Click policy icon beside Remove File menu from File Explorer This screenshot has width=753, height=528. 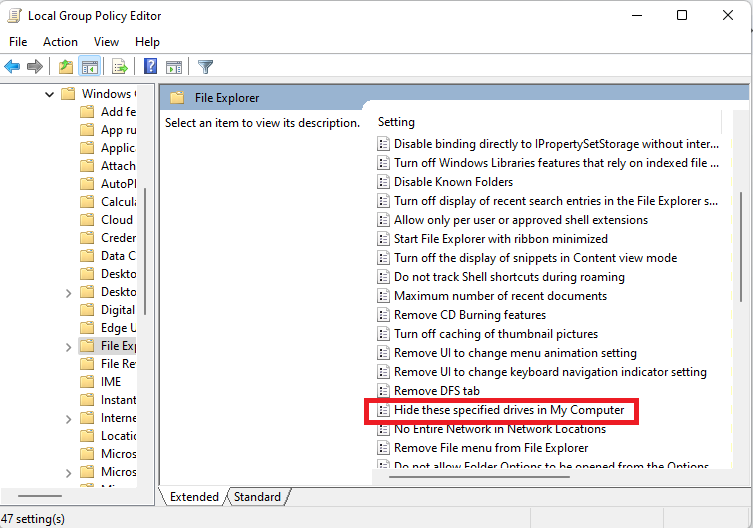(x=383, y=448)
